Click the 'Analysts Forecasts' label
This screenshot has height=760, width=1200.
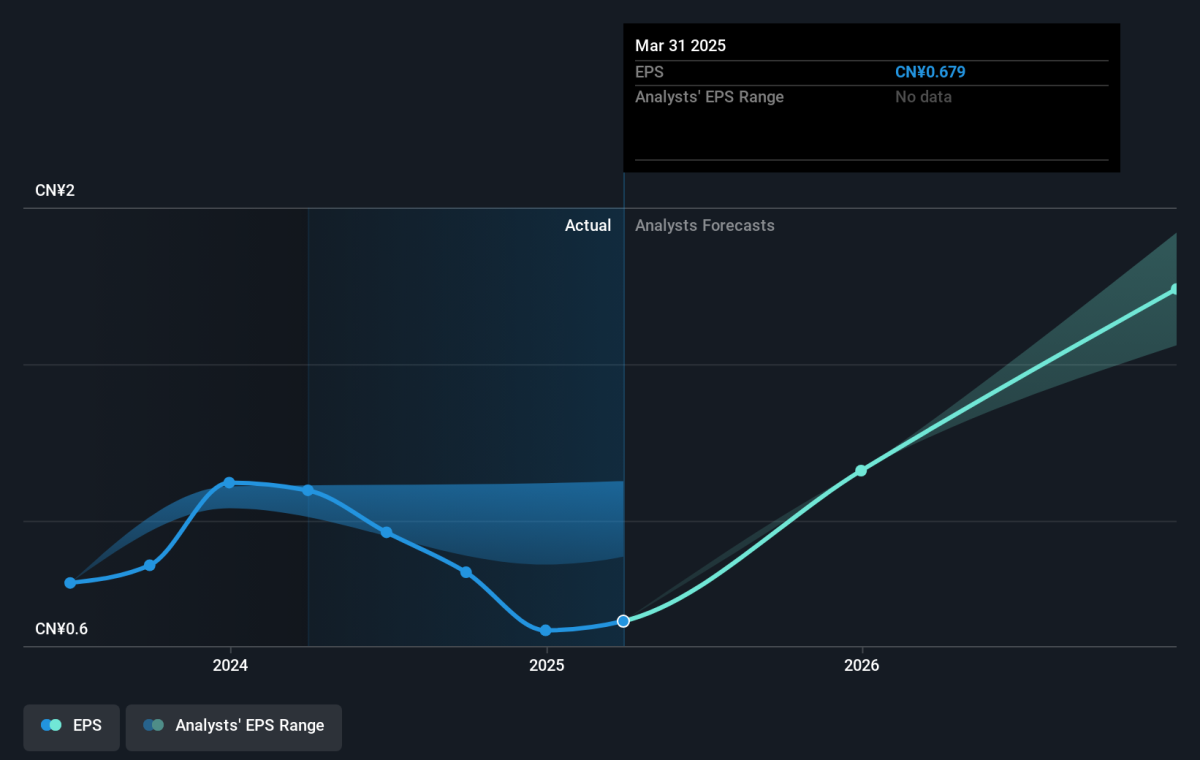[x=705, y=226]
